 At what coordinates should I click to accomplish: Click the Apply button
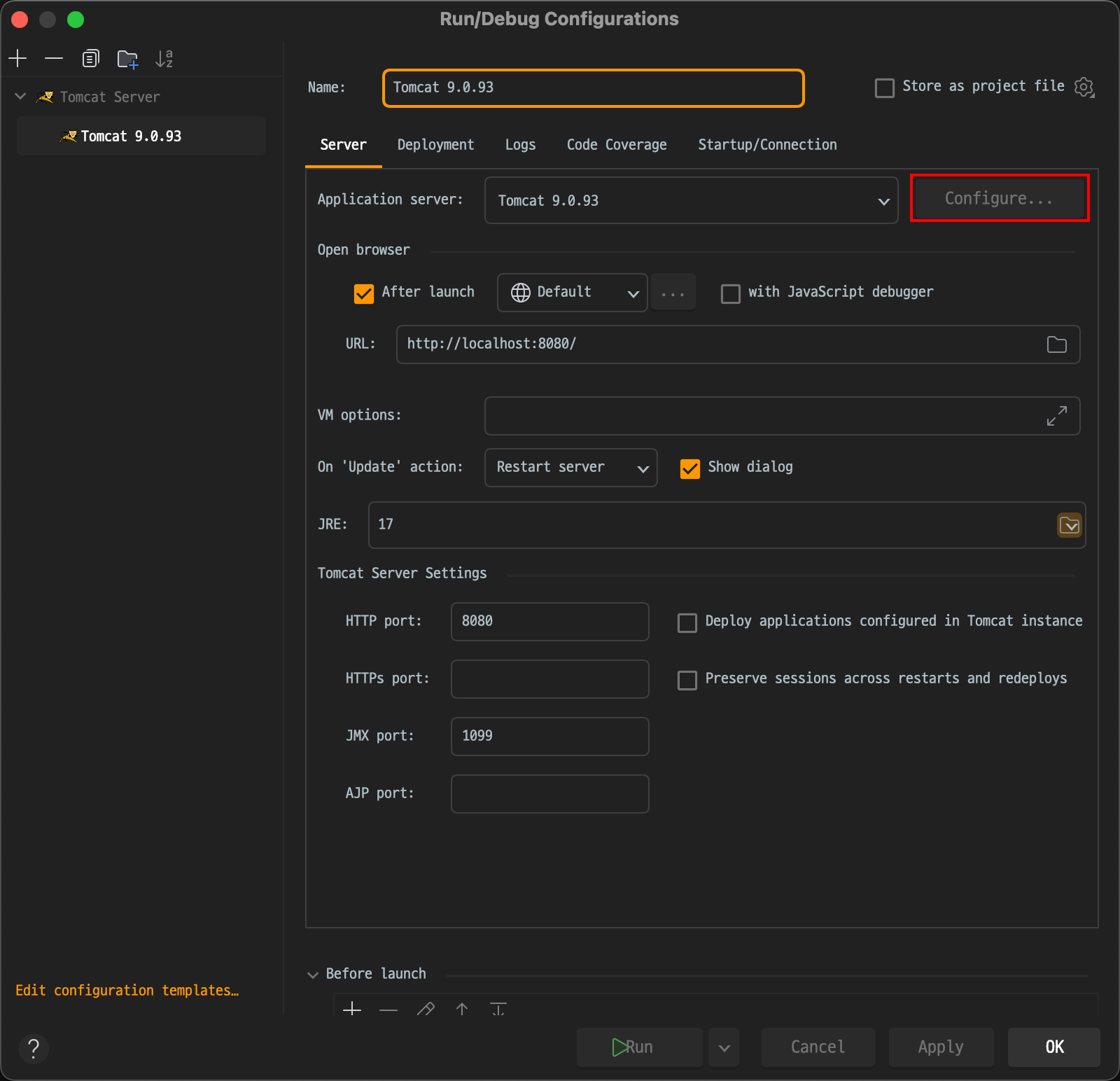tap(941, 1047)
